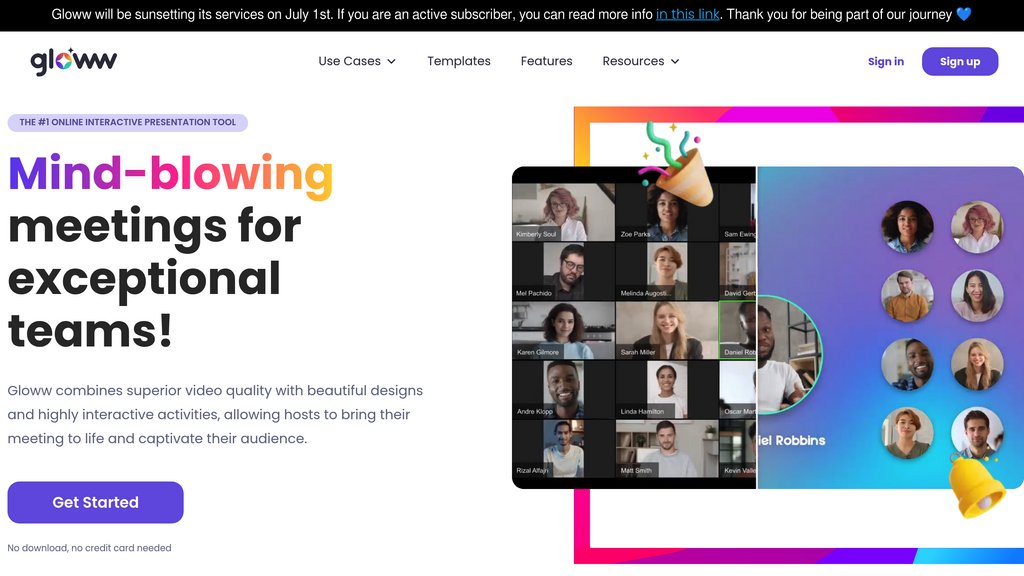The width and height of the screenshot is (1024, 576).
Task: Click Andre Klopp's video tile
Action: coord(563,389)
